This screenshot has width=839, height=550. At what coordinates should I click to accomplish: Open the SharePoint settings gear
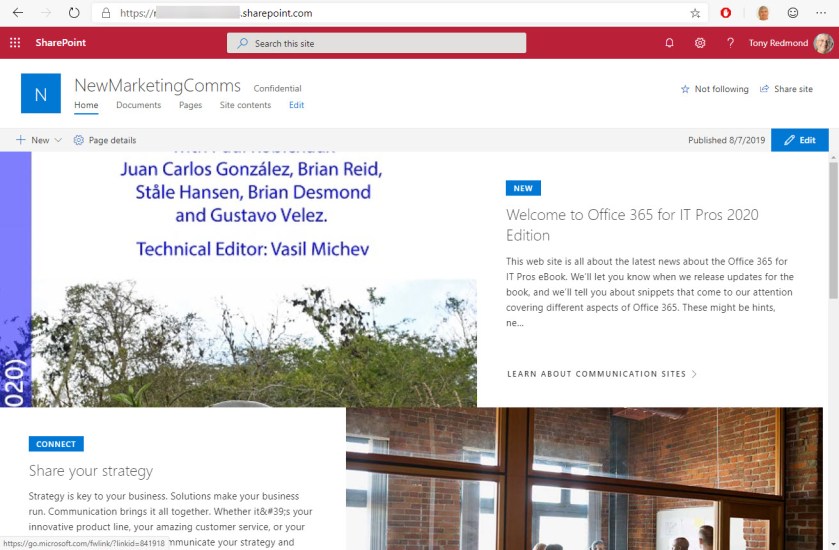point(700,43)
